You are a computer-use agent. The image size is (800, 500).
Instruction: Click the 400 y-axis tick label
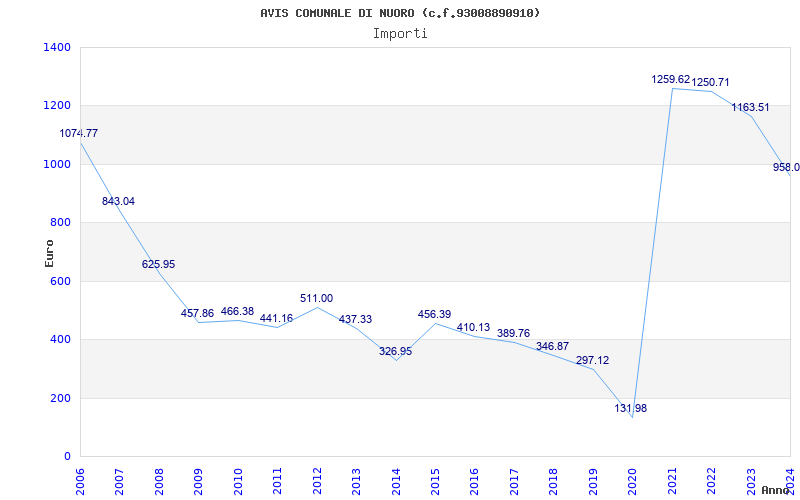63,339
